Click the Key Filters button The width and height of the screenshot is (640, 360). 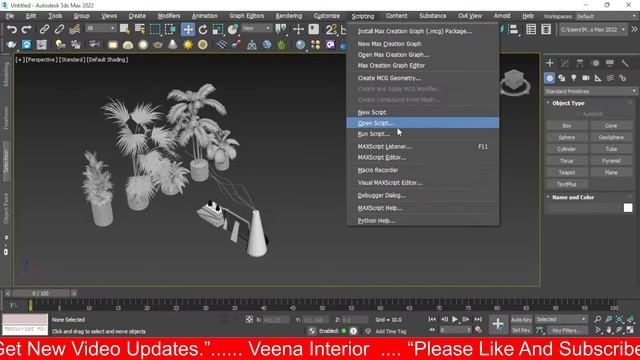click(x=567, y=330)
